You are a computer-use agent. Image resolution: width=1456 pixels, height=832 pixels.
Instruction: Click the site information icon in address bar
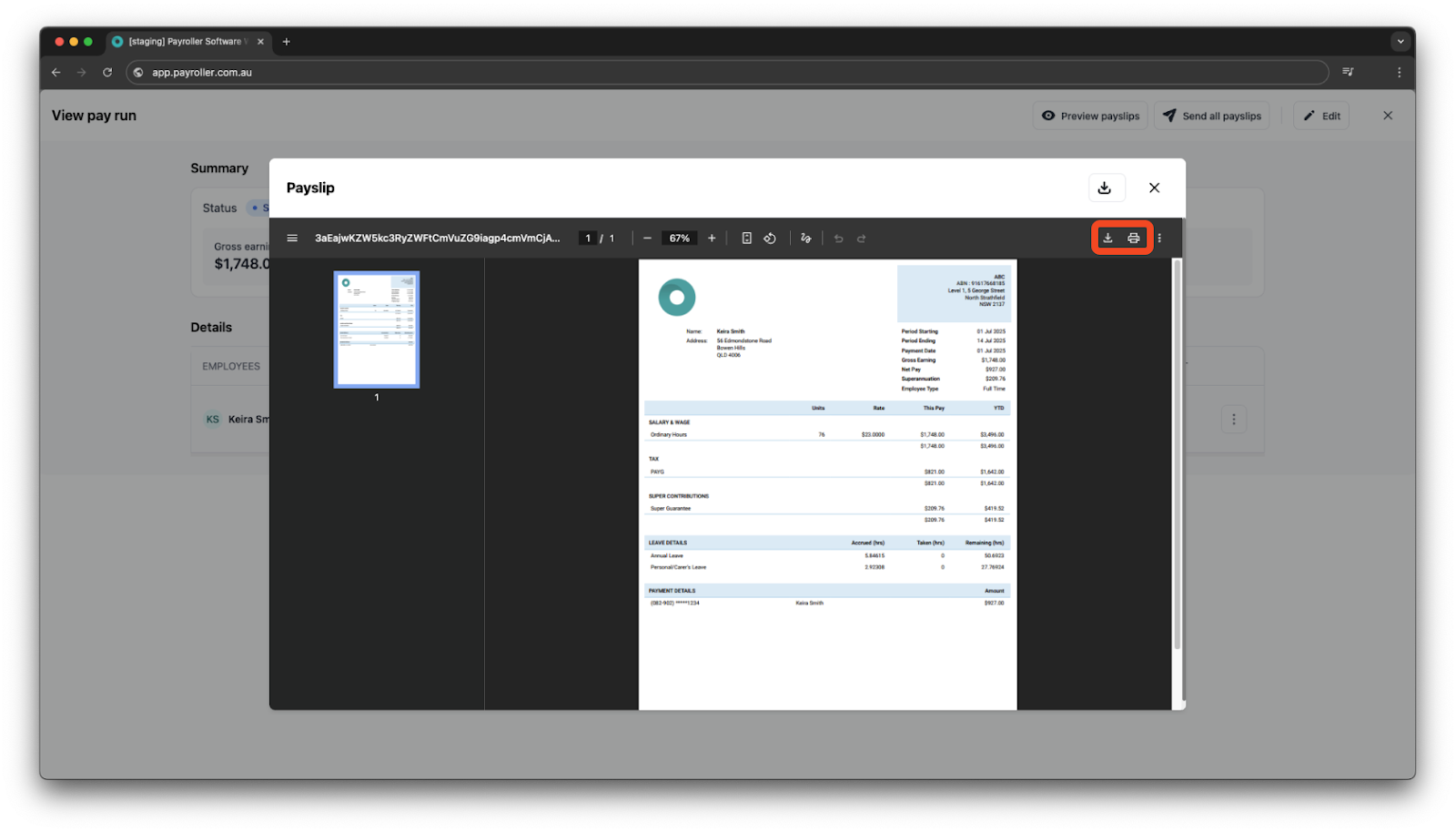click(x=138, y=73)
